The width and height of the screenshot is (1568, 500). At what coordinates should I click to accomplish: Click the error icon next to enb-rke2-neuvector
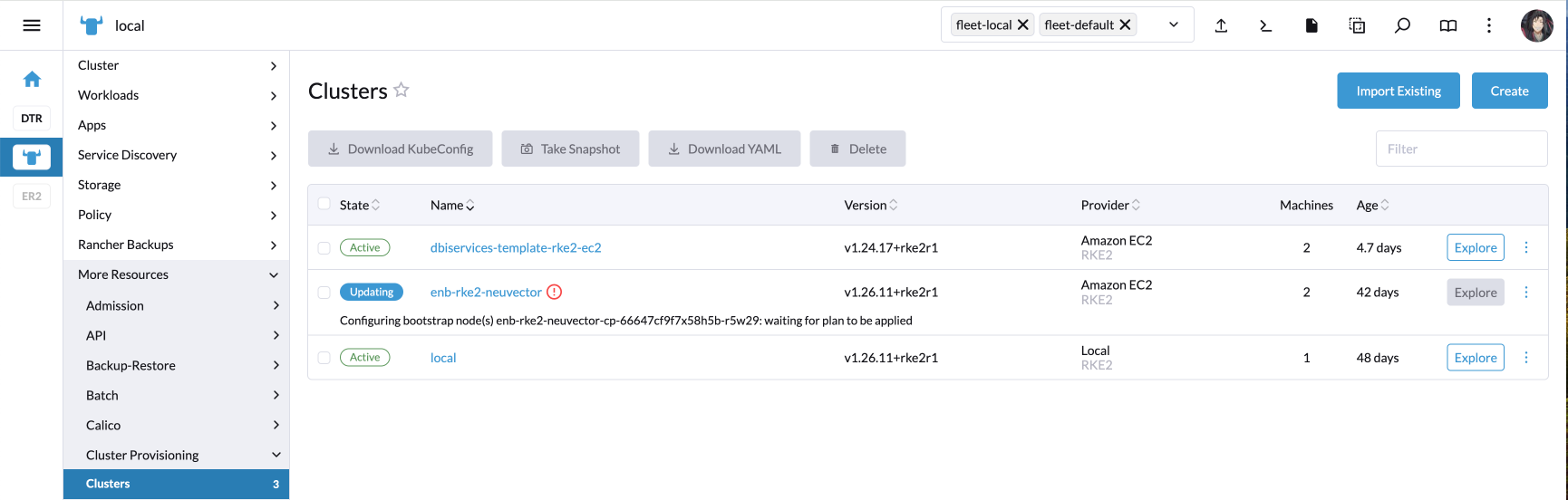(555, 292)
